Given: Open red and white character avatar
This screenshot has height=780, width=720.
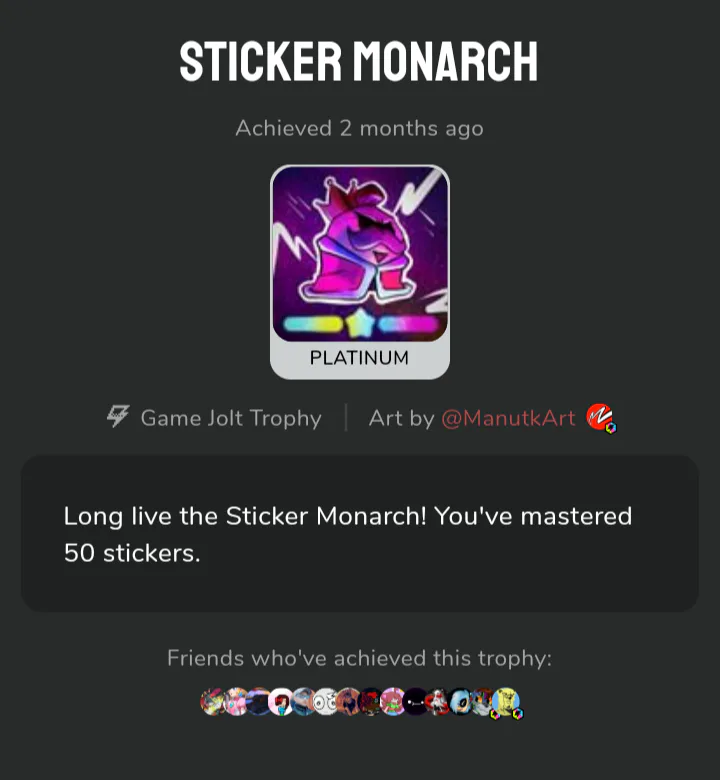Looking at the screenshot, I should tap(437, 702).
